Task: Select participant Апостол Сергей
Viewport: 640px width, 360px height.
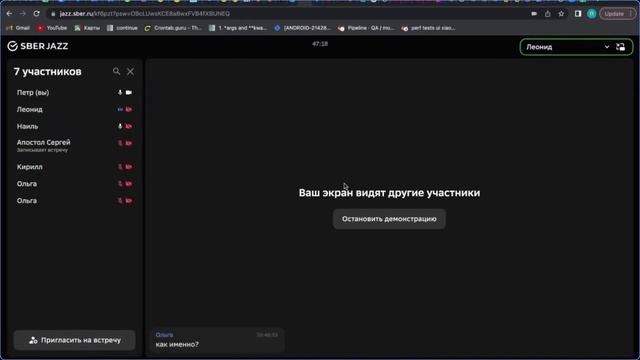Action: tap(75, 145)
